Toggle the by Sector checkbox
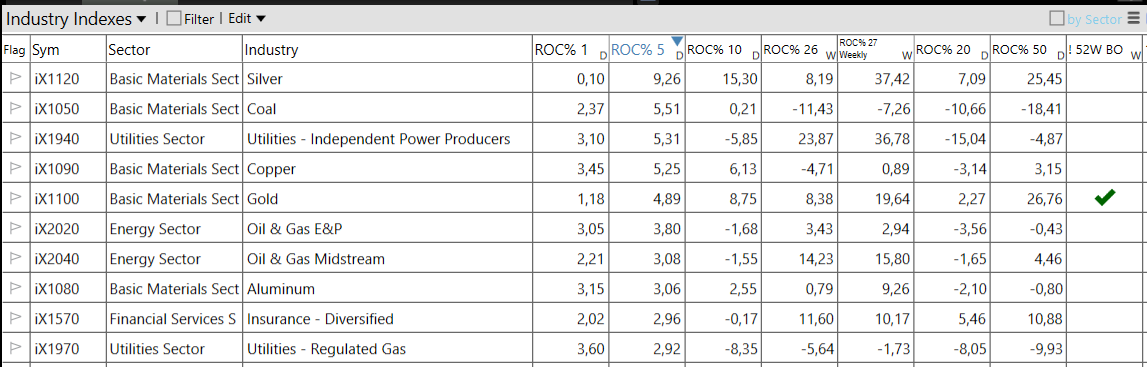 (1057, 18)
